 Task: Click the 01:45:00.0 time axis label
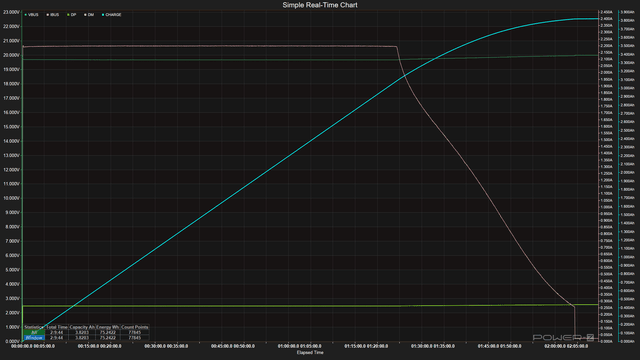[489, 346]
